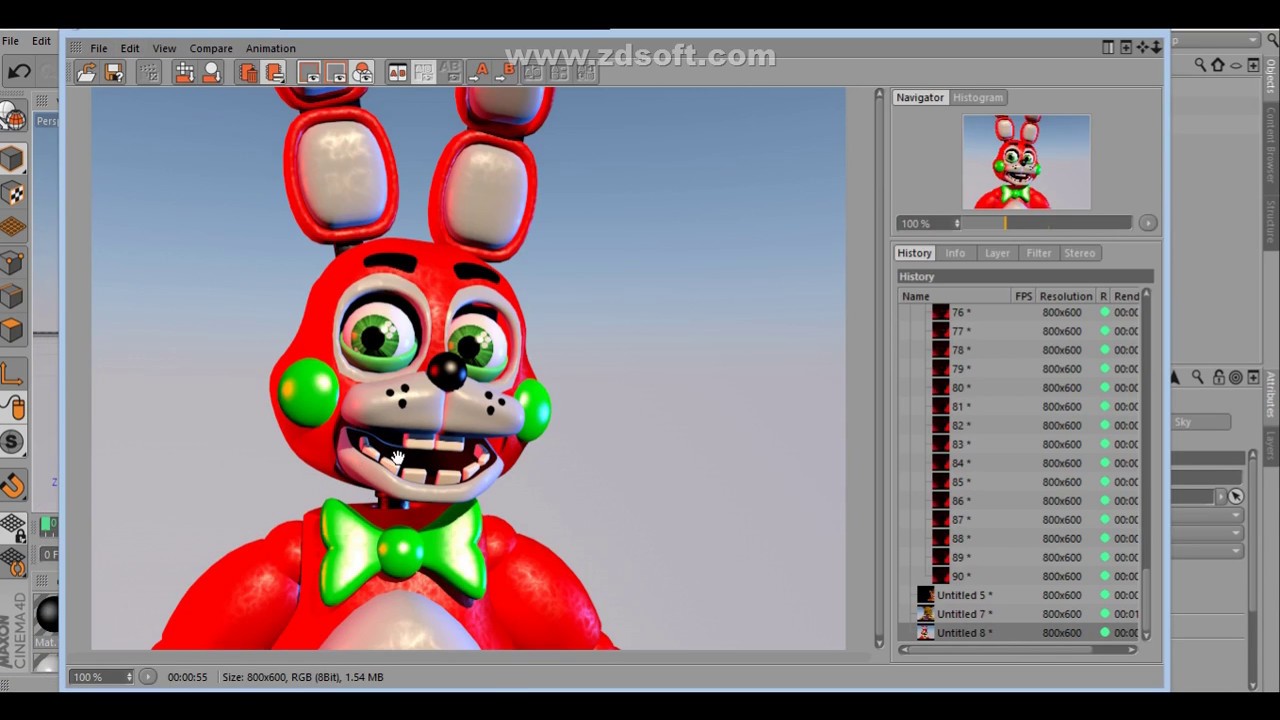Click the round arrow button beside navigator zoom

click(1147, 223)
